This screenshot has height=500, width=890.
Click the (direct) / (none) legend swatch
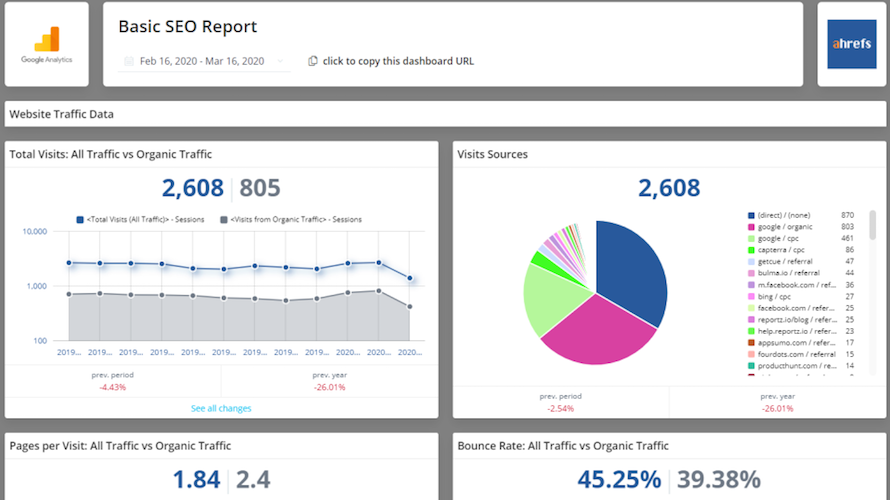[751, 215]
